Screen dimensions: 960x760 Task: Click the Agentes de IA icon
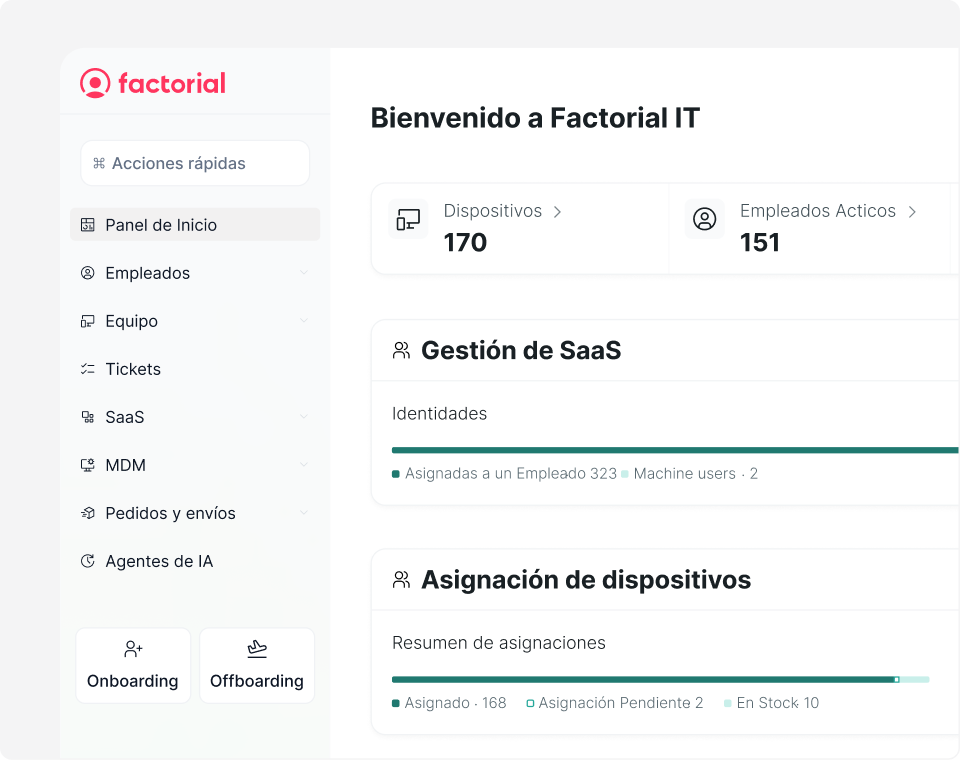coord(88,561)
